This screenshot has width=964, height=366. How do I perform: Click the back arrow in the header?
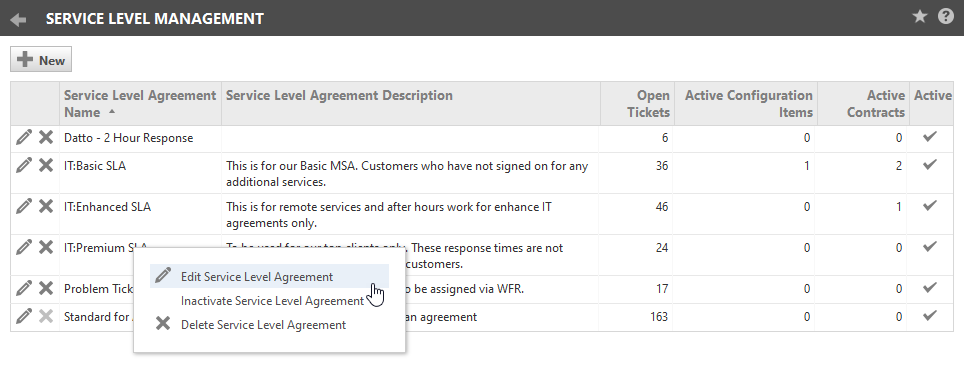point(18,20)
